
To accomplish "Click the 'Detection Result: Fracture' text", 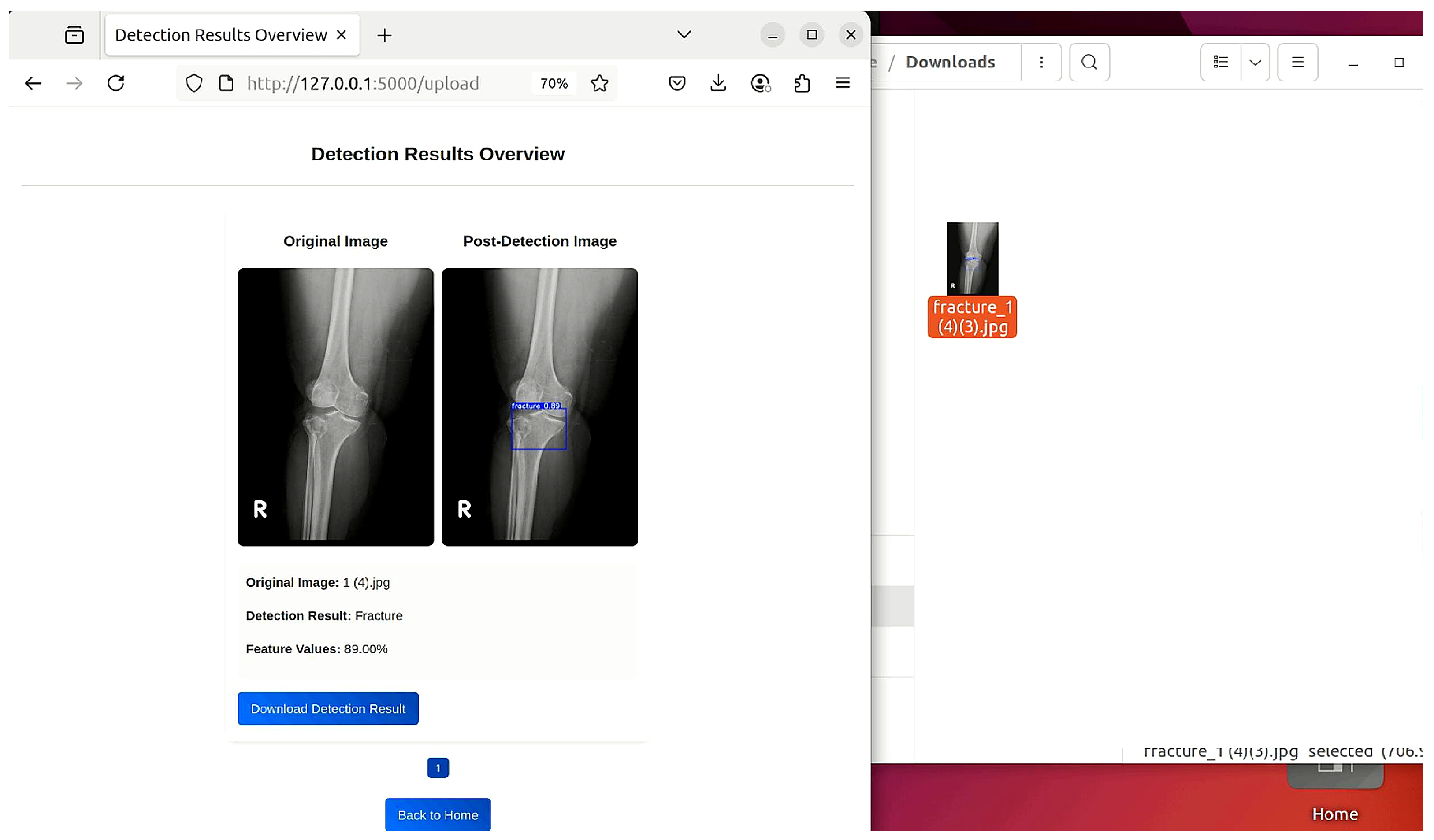I will tap(324, 615).
